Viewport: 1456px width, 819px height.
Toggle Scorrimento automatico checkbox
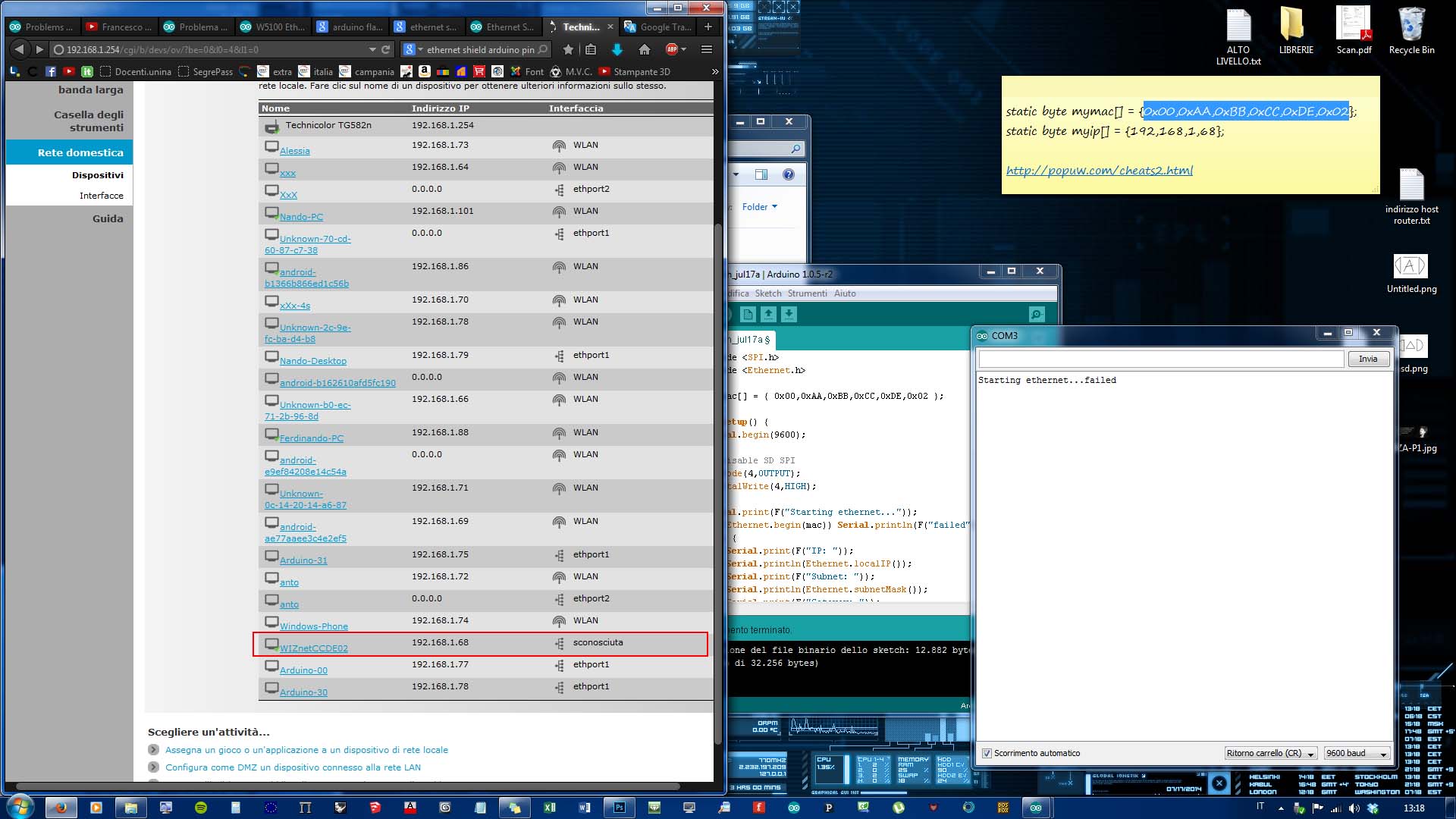tap(987, 753)
